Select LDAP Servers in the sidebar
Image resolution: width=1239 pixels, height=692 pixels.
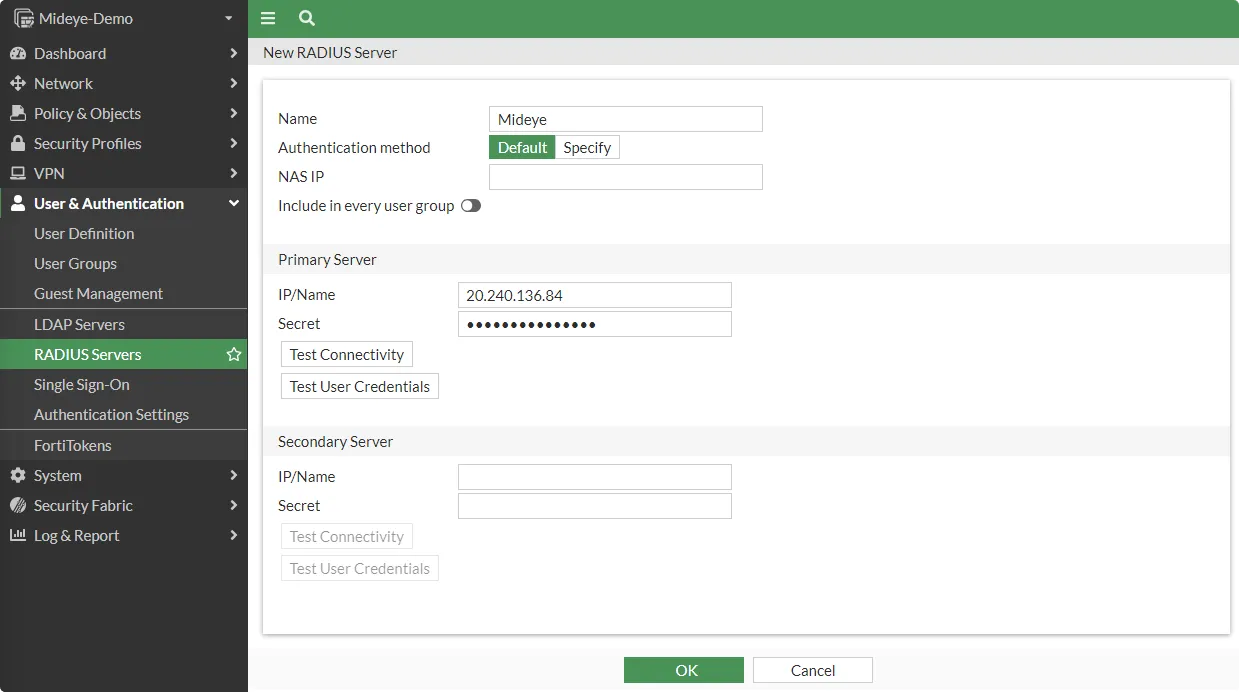coord(77,323)
